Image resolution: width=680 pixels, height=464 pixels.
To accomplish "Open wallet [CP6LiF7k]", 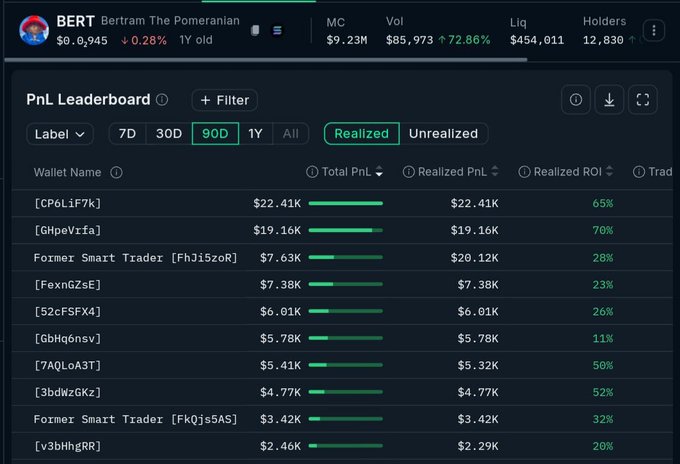I will click(x=68, y=203).
